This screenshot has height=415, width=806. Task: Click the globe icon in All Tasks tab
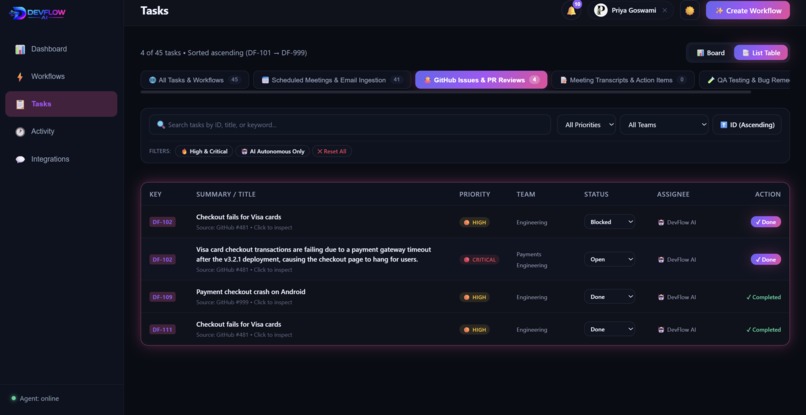click(x=152, y=80)
